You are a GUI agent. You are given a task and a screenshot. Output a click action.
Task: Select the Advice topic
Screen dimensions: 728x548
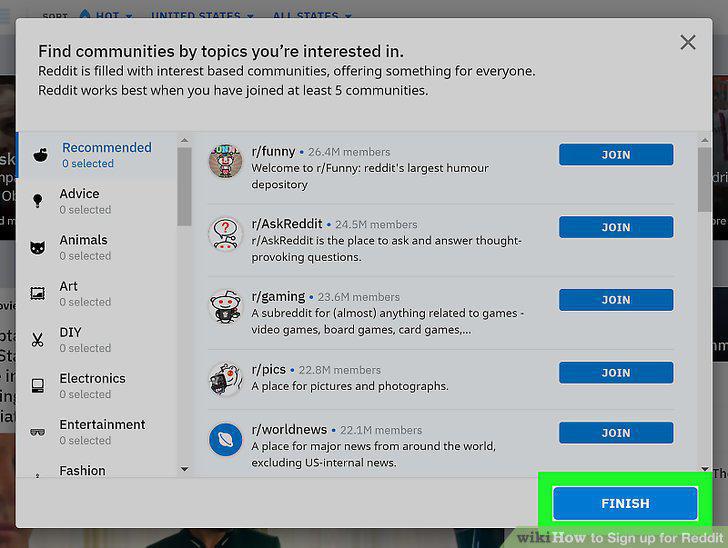pyautogui.click(x=97, y=201)
